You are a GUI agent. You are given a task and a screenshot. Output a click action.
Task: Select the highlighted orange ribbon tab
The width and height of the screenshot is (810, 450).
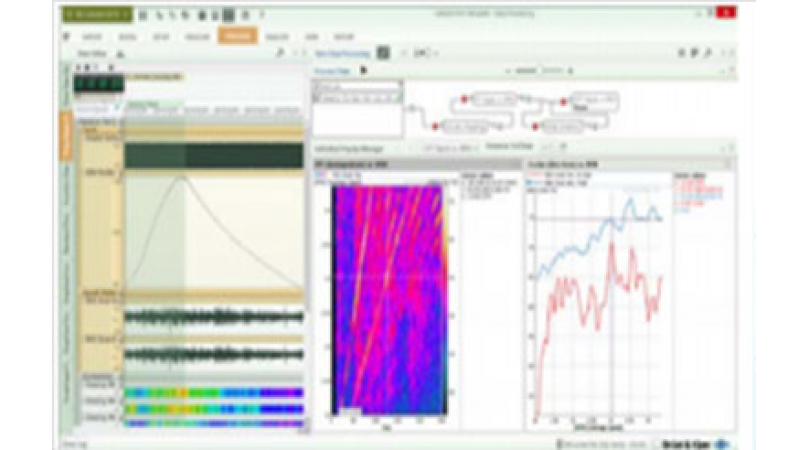(x=238, y=34)
